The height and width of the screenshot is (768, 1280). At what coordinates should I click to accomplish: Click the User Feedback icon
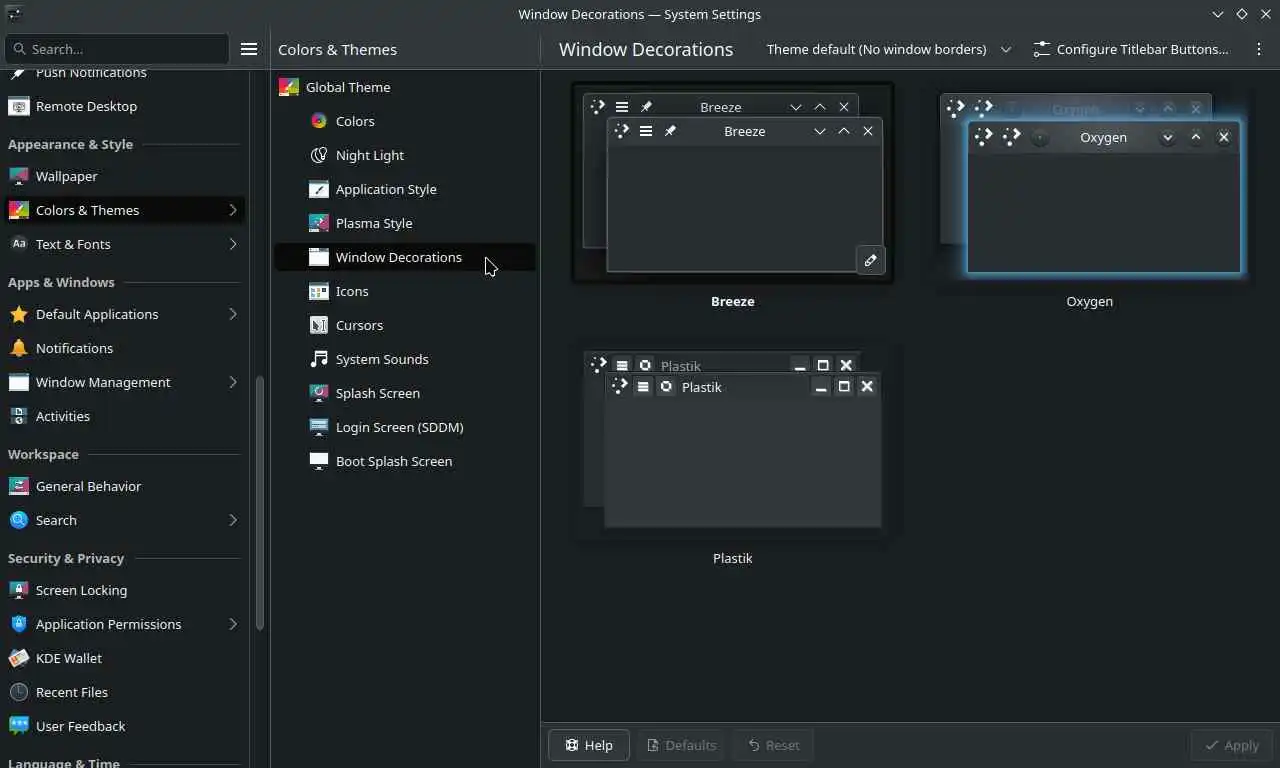pos(18,726)
